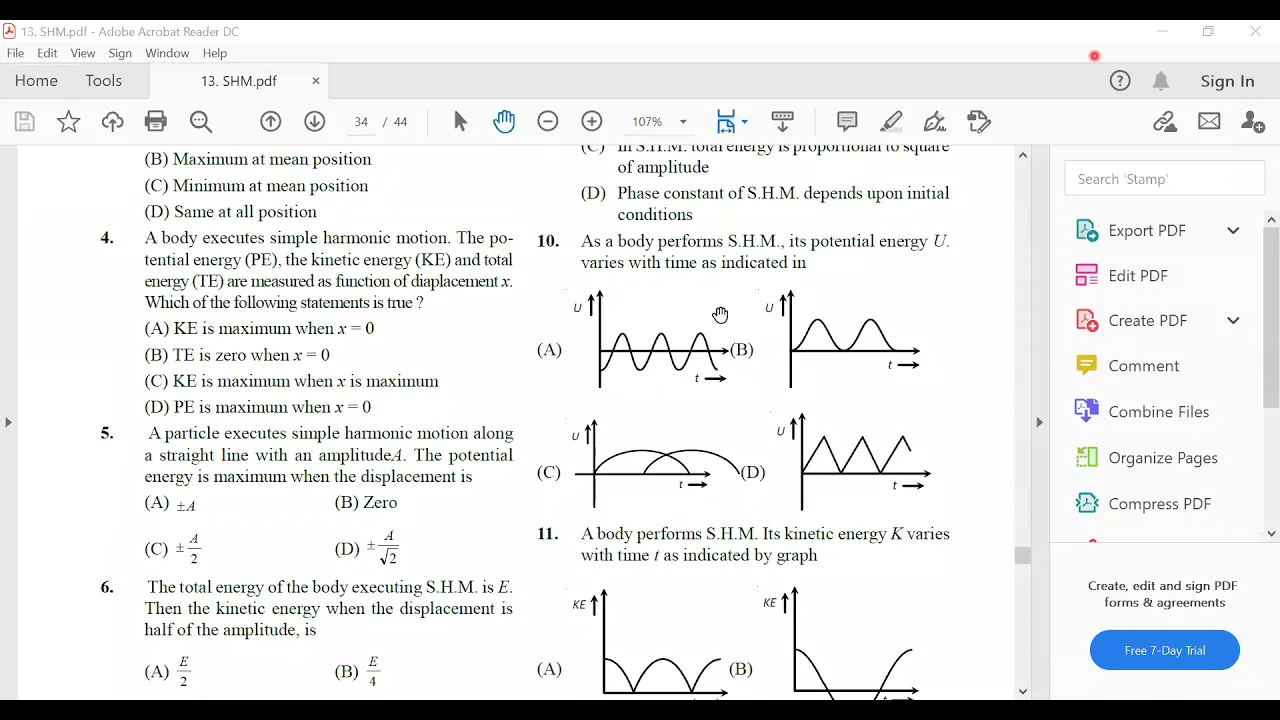Go to next page arrow
The height and width of the screenshot is (720, 1280).
coord(315,122)
